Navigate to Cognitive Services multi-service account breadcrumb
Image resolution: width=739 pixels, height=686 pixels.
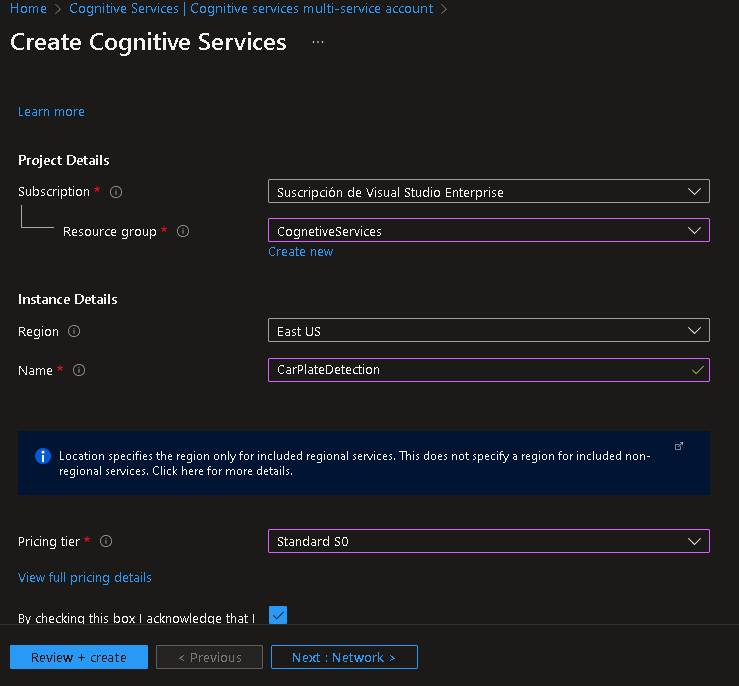point(251,9)
